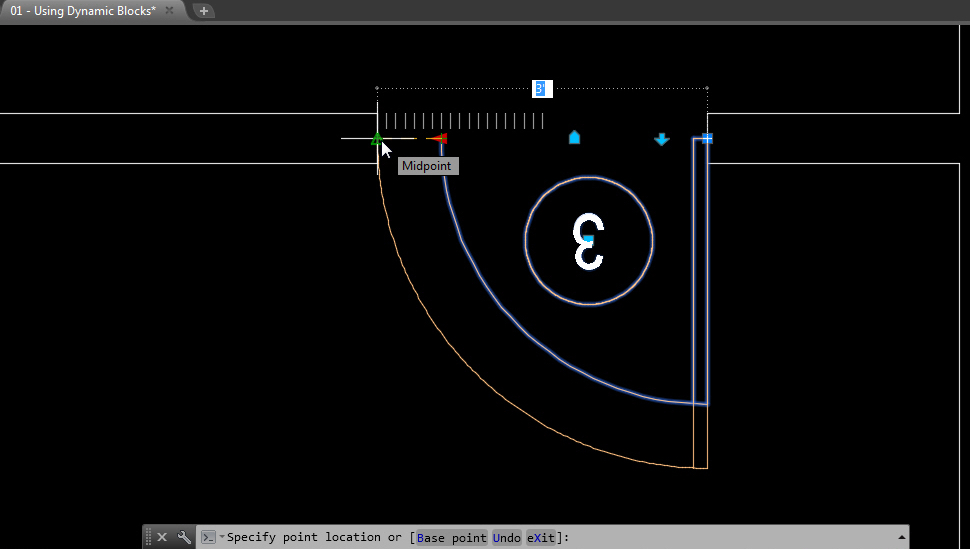Viewport: 970px width, 549px height.
Task: Click the dynamic input field showing 3'
Action: coord(542,89)
